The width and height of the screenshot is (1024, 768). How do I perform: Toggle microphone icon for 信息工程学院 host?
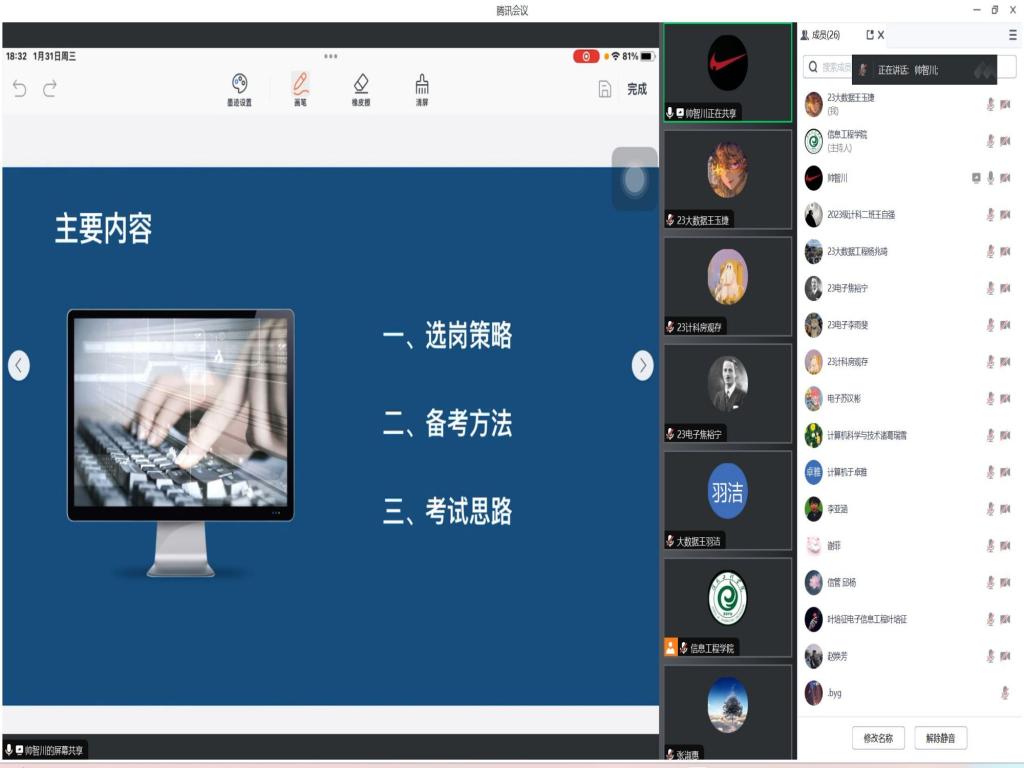(x=990, y=141)
